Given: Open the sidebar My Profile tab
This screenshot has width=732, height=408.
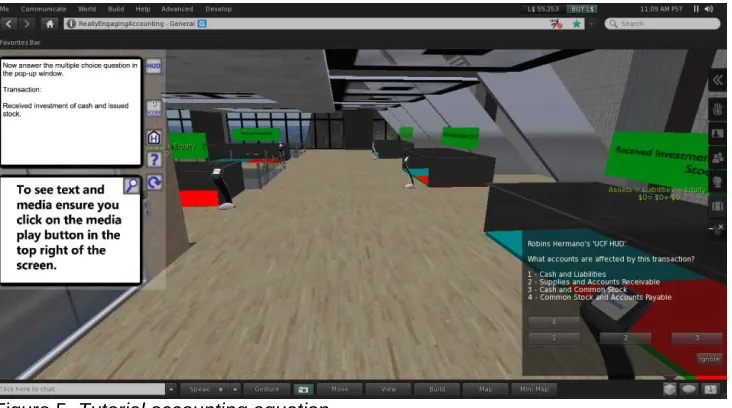Looking at the screenshot, I should click(718, 134).
